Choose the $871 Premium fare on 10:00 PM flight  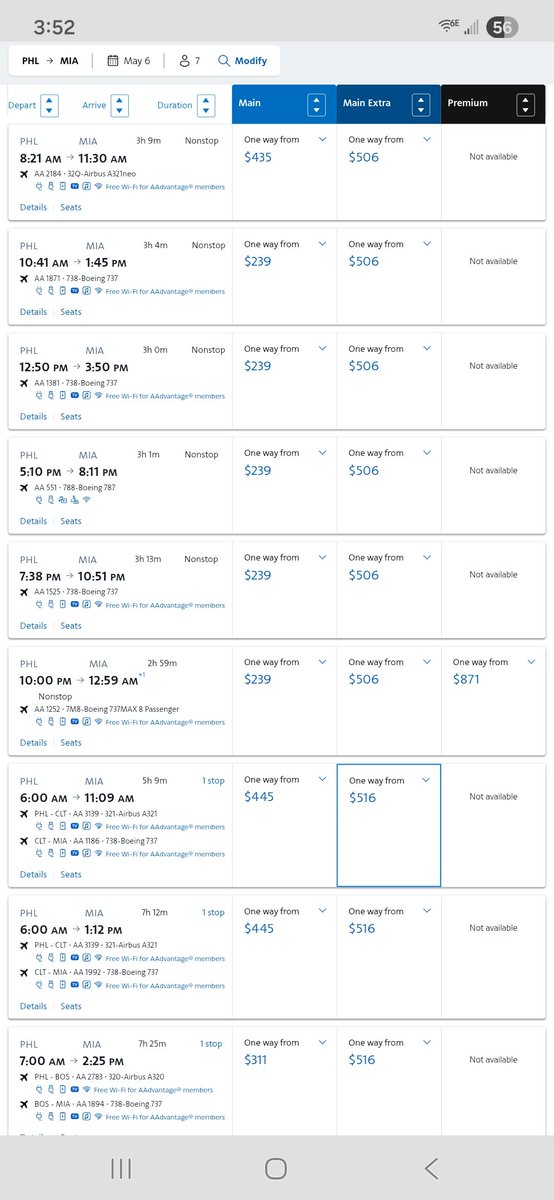470,679
